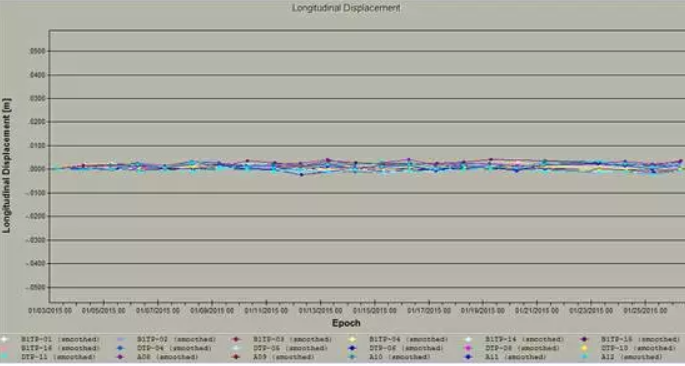
Task: Click the DTP-08 magenta legend marker
Action: coord(468,348)
